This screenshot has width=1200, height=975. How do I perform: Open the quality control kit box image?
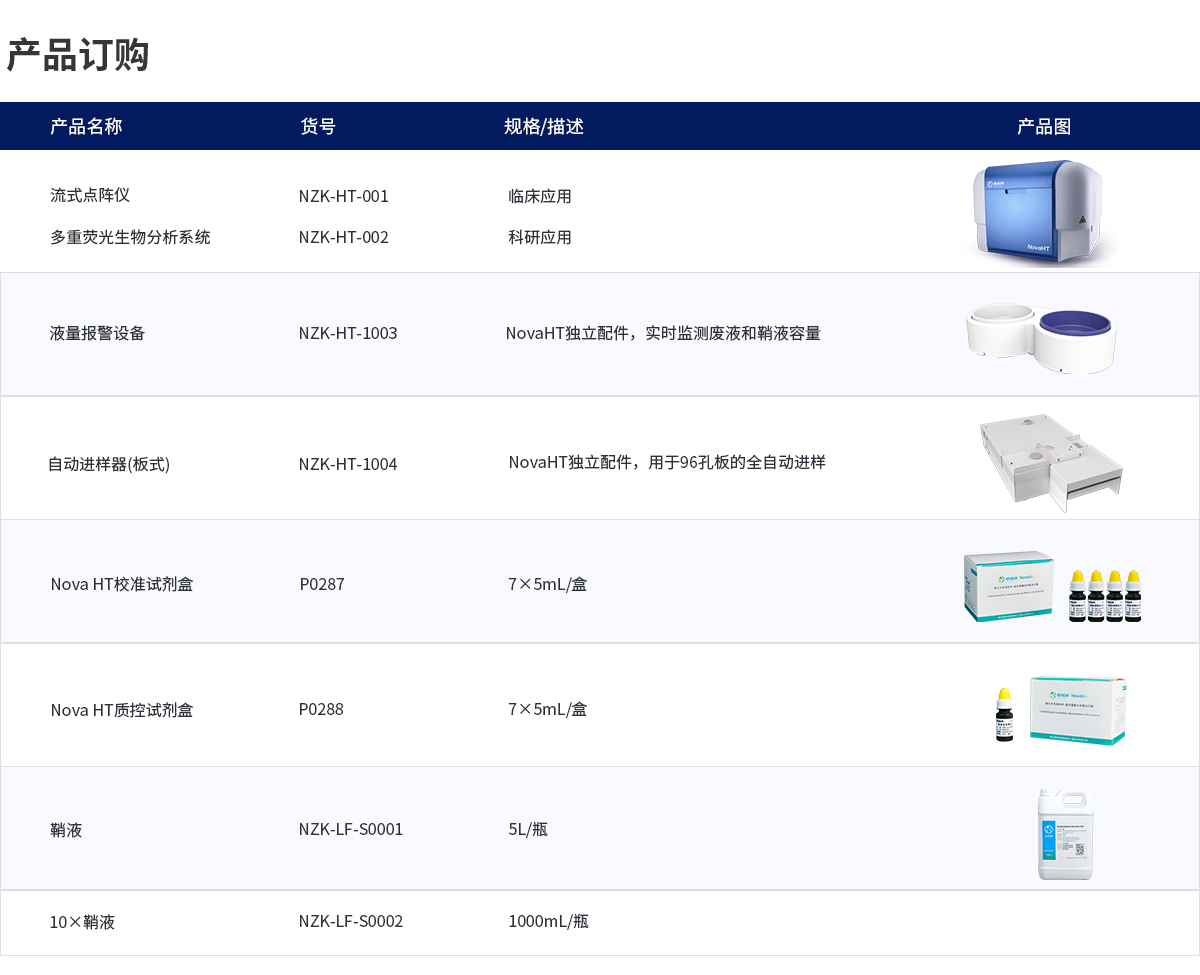pos(1078,710)
